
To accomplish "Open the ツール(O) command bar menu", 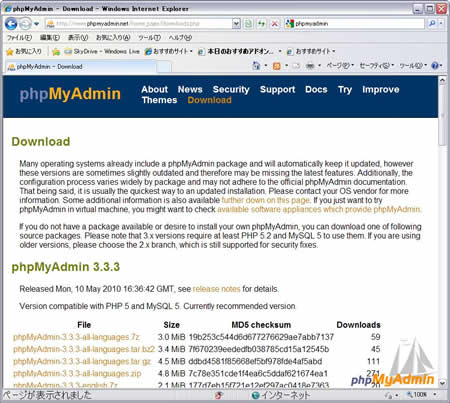I will pos(413,66).
